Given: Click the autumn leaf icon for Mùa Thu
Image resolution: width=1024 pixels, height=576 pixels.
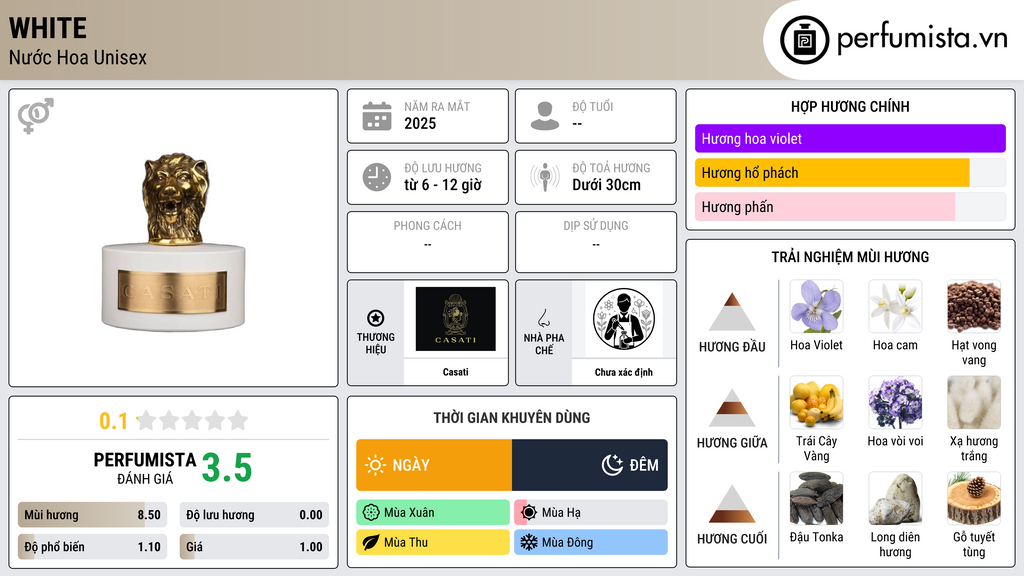Looking at the screenshot, I should [x=371, y=543].
